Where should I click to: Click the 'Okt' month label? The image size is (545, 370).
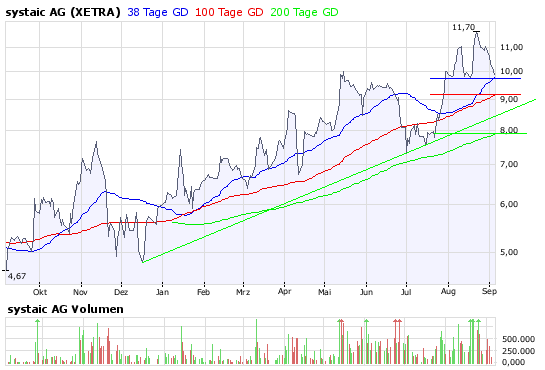[40, 292]
